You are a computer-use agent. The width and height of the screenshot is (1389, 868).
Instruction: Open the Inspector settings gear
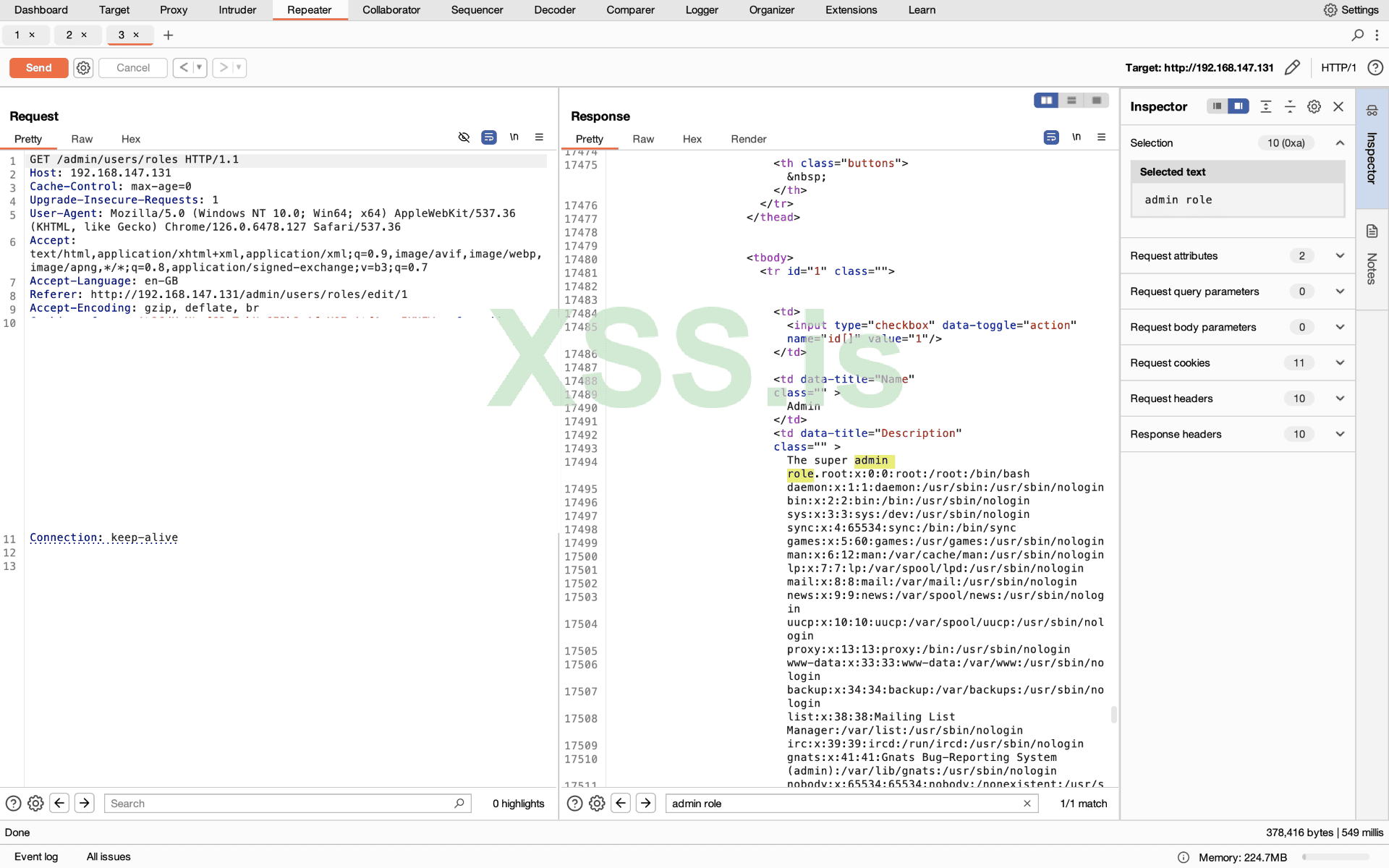pos(1314,106)
